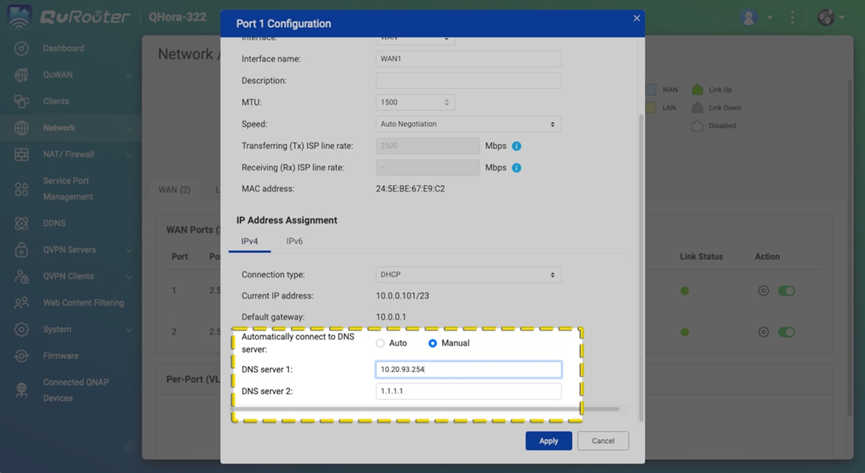Open the Speed Auto Negotiation dropdown

coord(468,124)
